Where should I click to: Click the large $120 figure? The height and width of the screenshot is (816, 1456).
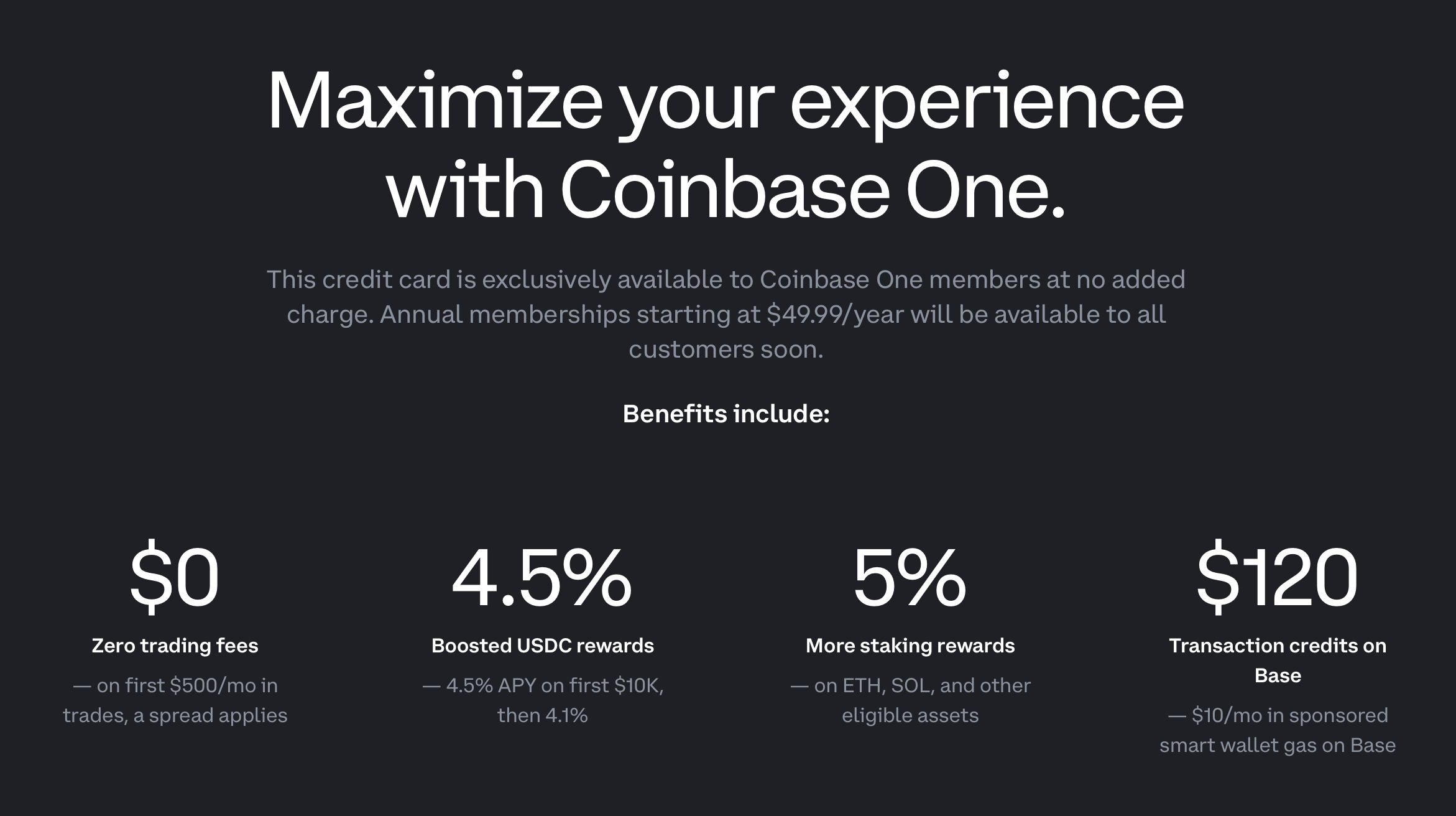pyautogui.click(x=1277, y=578)
